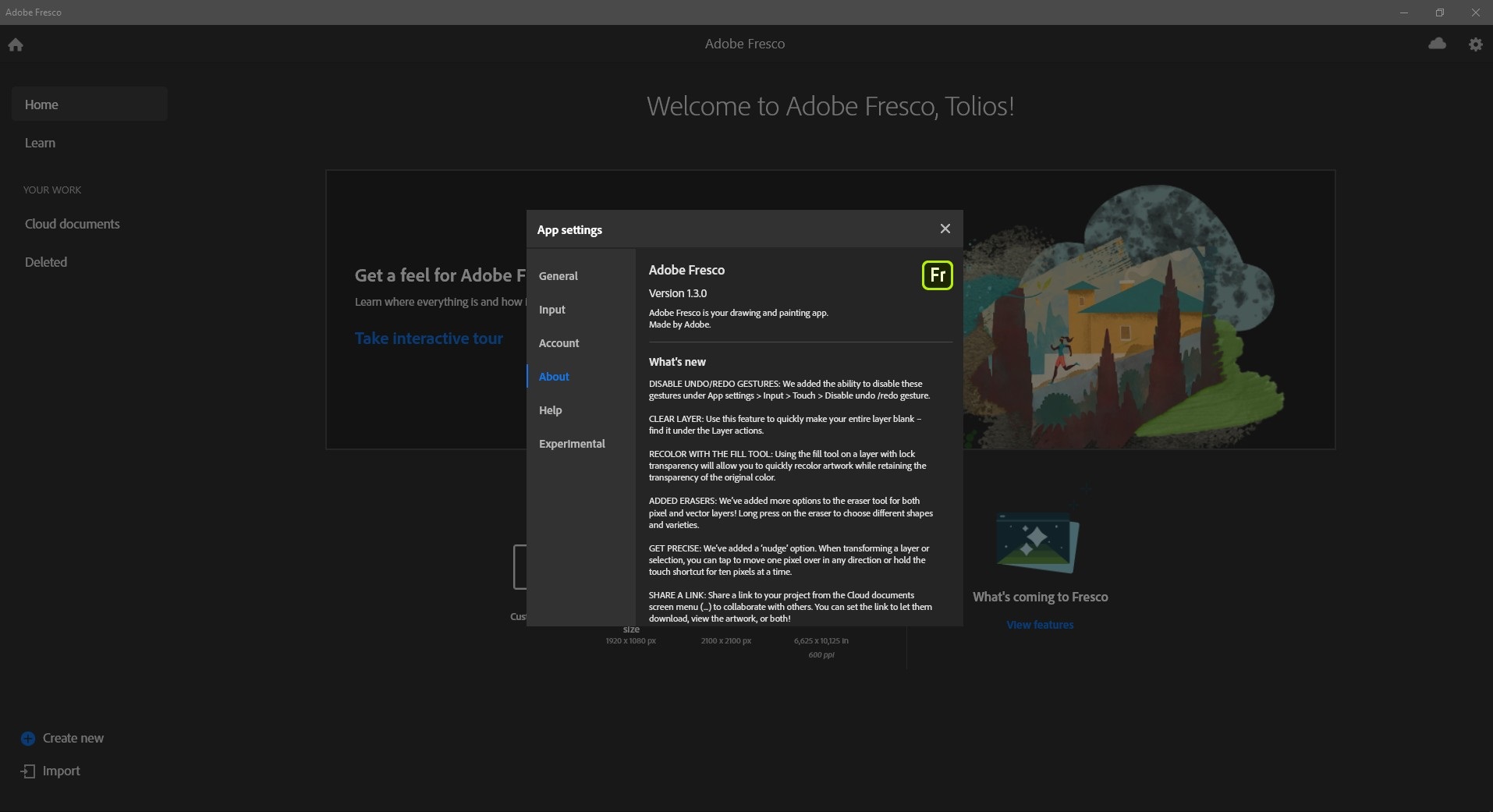
Task: Click RECOLOR WITH THE FILL TOOL paragraph
Action: 788,466
